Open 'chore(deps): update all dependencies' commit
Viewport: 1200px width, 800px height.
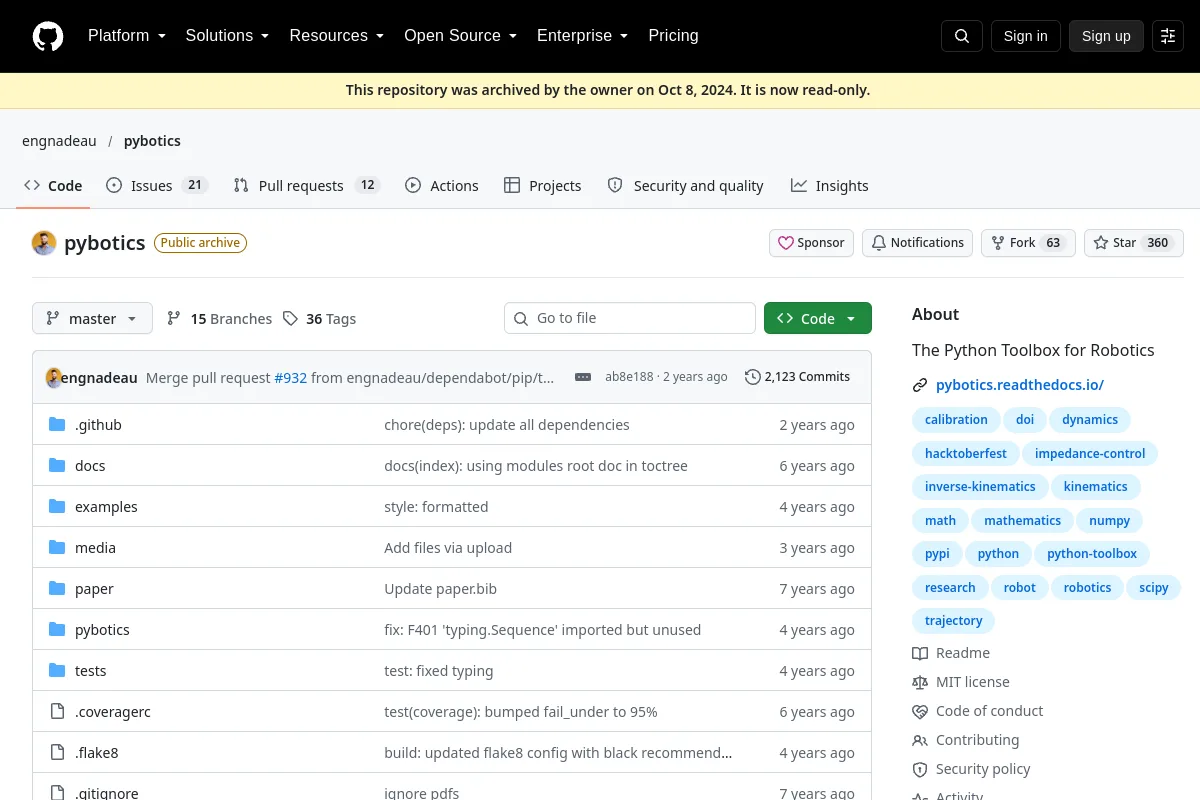(x=507, y=425)
